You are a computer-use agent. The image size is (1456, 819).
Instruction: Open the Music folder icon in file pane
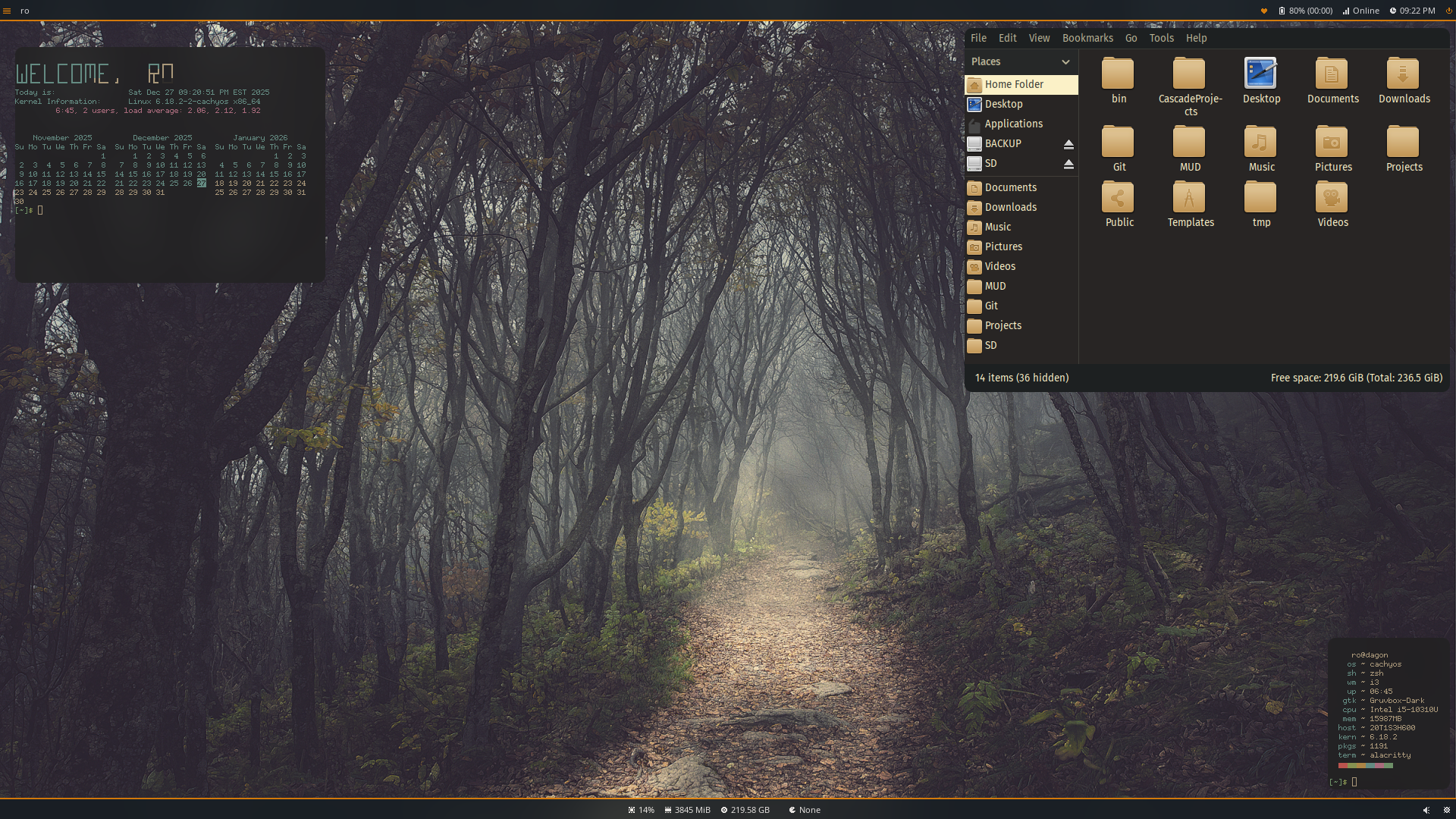click(x=1260, y=143)
